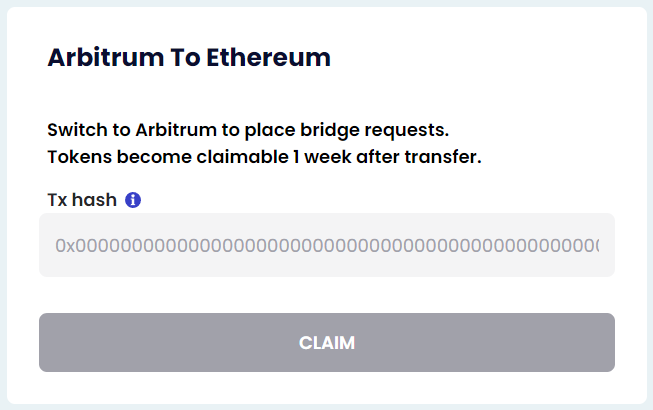Click the word Ethereum in the title
This screenshot has height=410, width=653.
point(269,57)
